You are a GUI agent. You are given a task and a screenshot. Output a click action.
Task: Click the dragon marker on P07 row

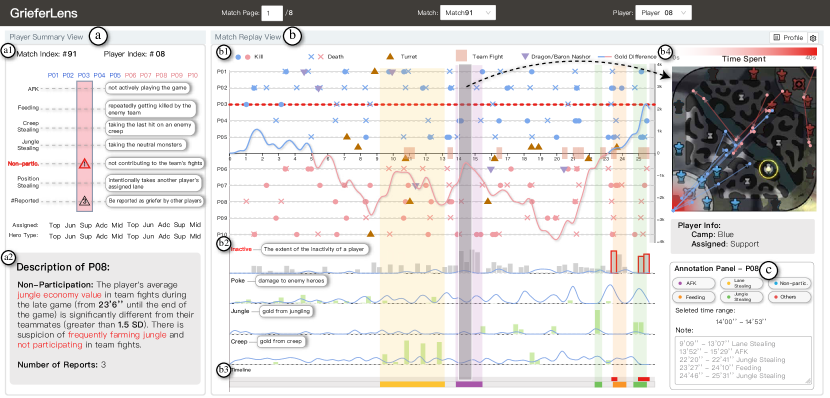click(416, 186)
